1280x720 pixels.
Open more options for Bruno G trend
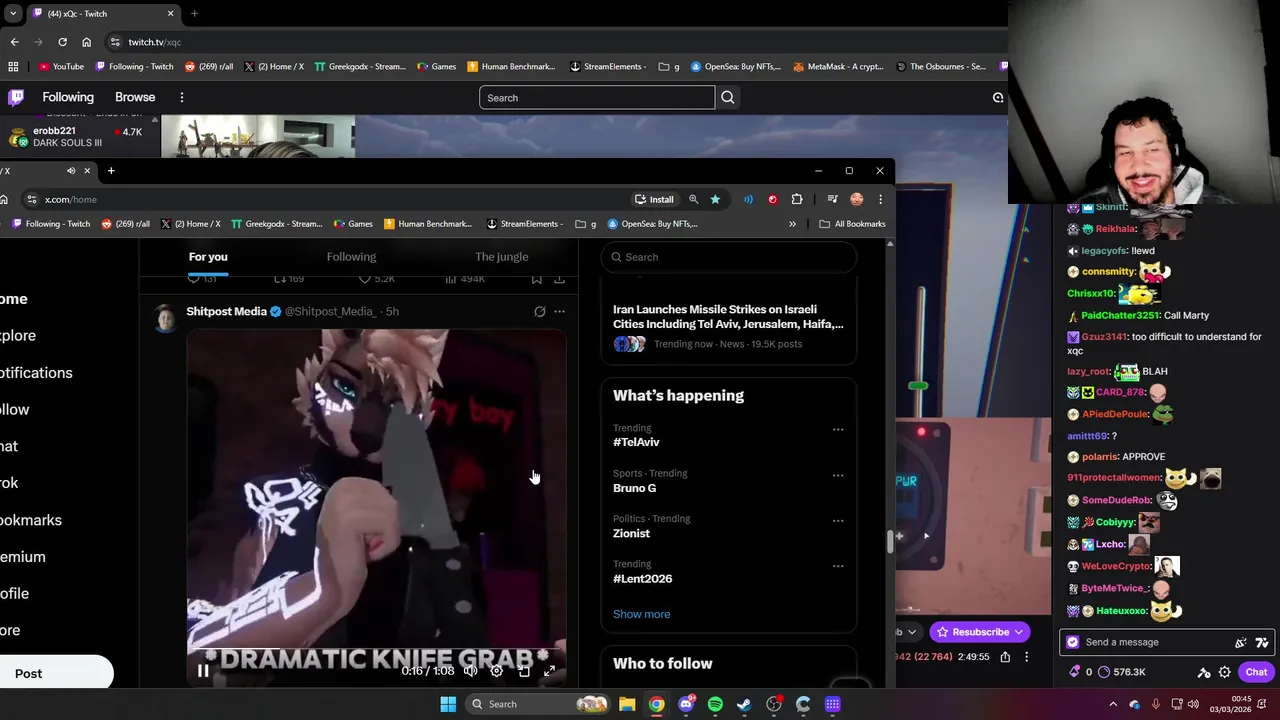(x=838, y=475)
